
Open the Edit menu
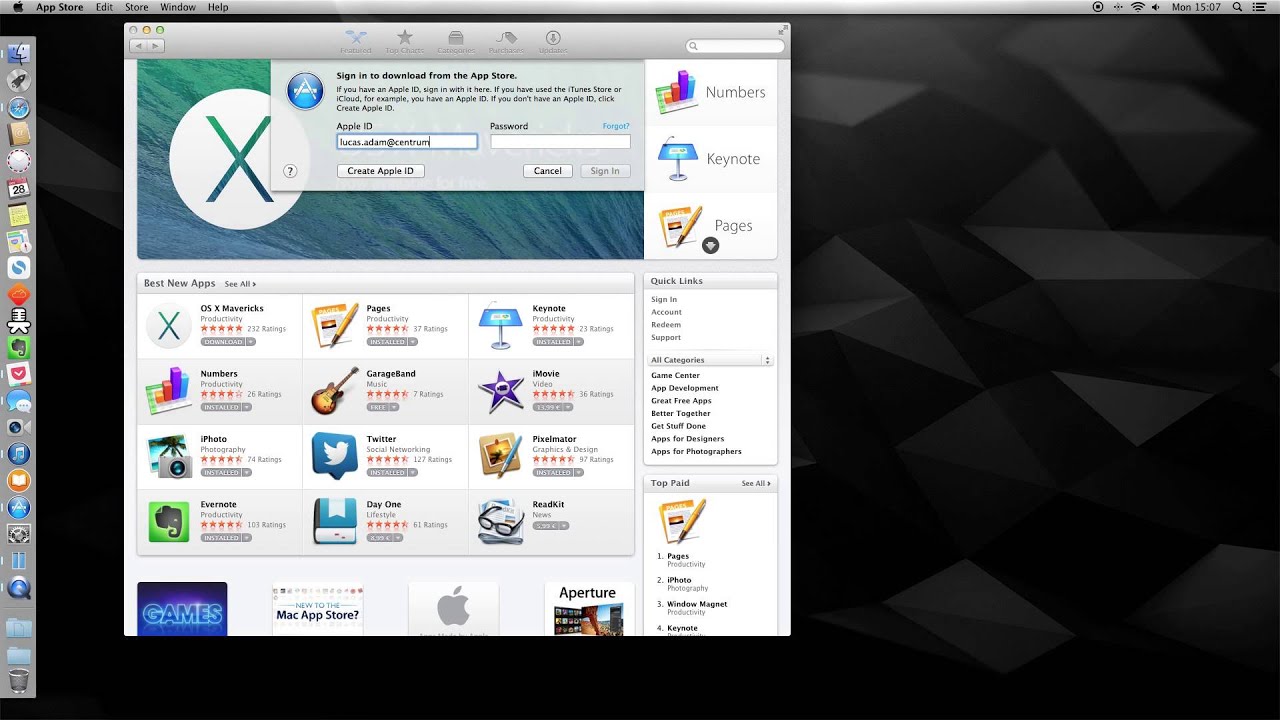pyautogui.click(x=104, y=7)
